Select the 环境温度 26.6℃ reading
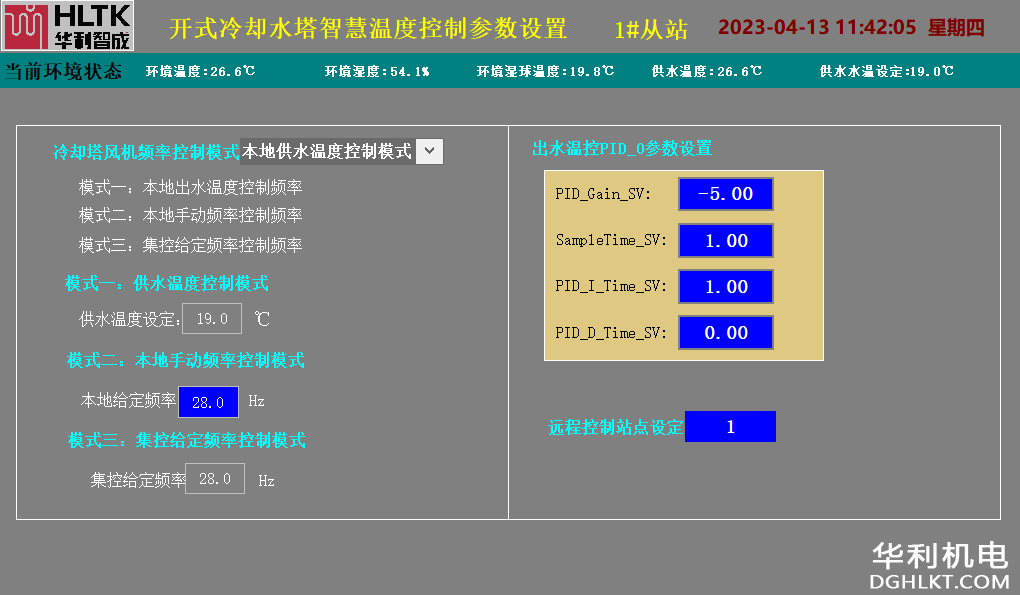Image resolution: width=1020 pixels, height=595 pixels. tap(200, 71)
